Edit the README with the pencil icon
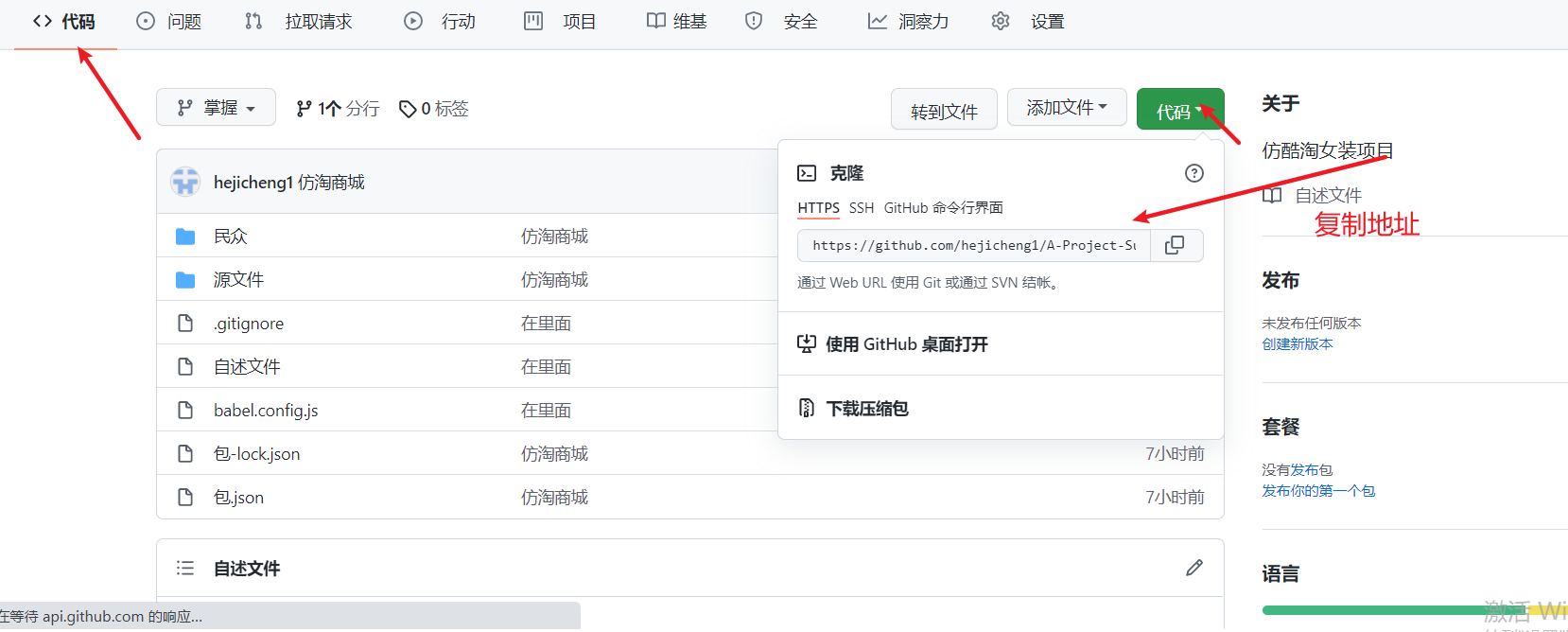Image resolution: width=1568 pixels, height=632 pixels. pos(1194,568)
